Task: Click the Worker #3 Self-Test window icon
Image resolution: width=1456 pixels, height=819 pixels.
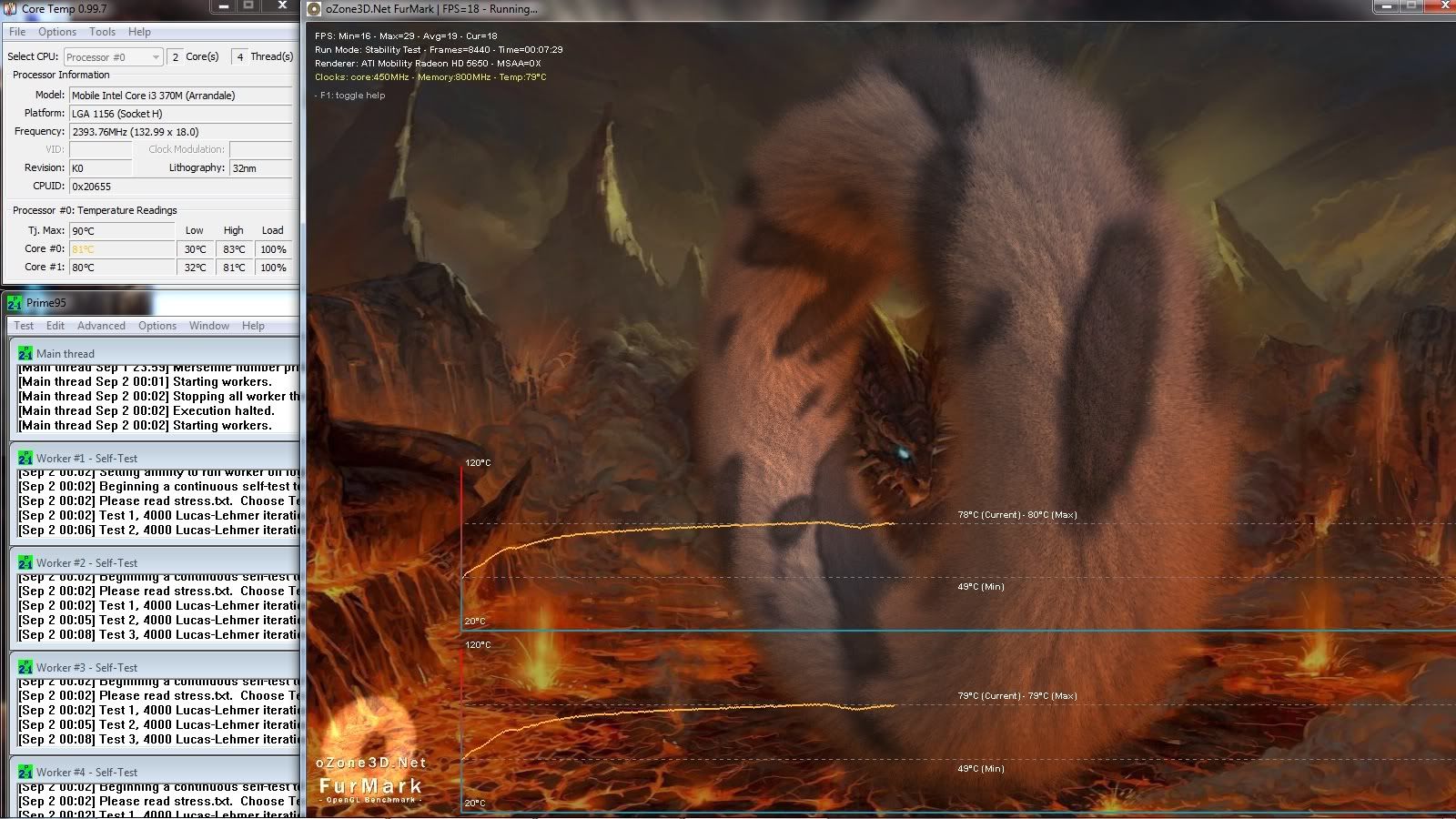Action: (x=25, y=667)
